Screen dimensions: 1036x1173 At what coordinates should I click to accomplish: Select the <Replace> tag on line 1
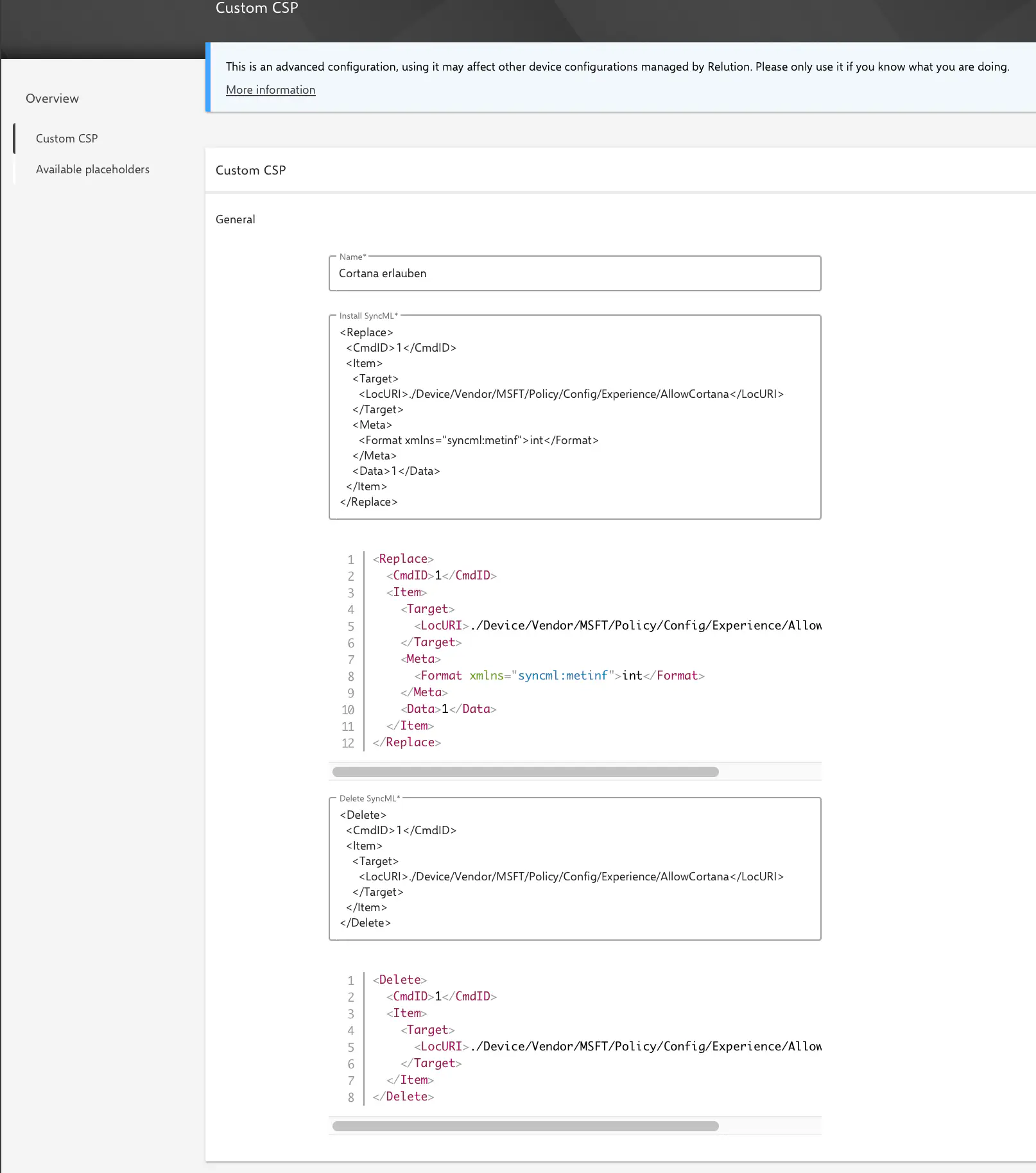[402, 558]
